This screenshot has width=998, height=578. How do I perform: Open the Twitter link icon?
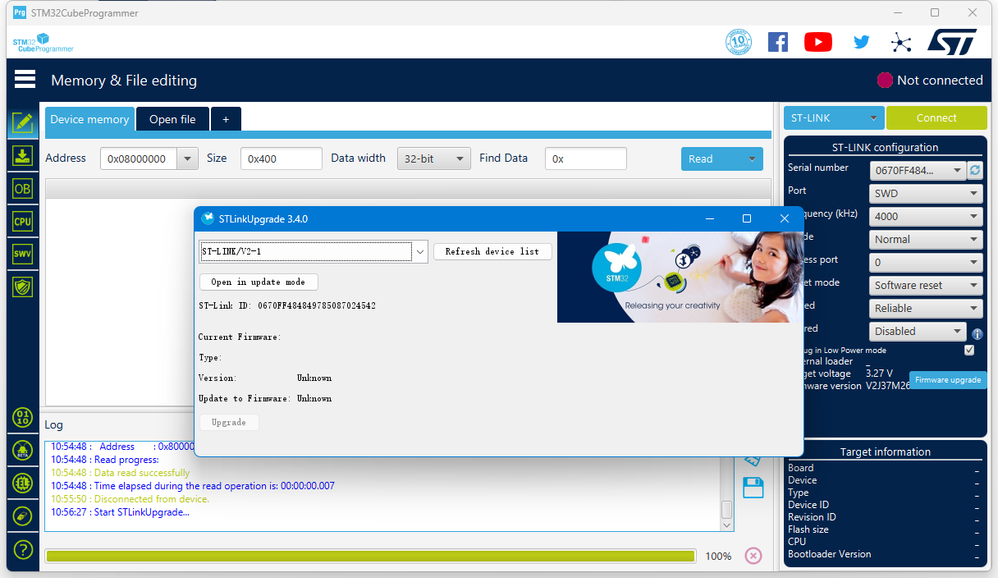coord(861,42)
